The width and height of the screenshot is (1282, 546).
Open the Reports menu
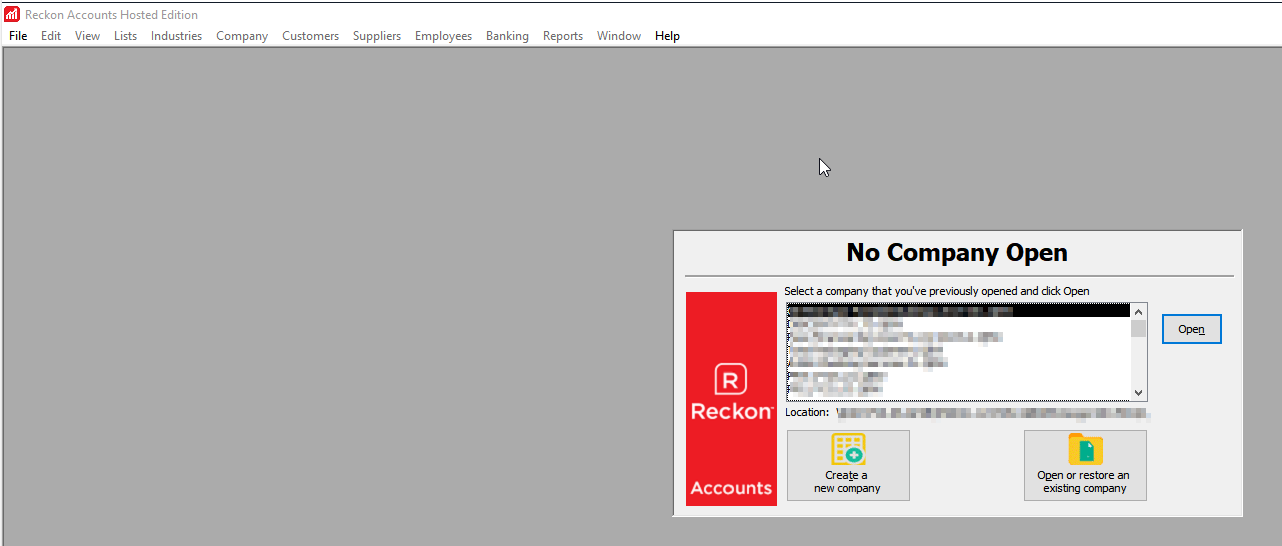[563, 36]
